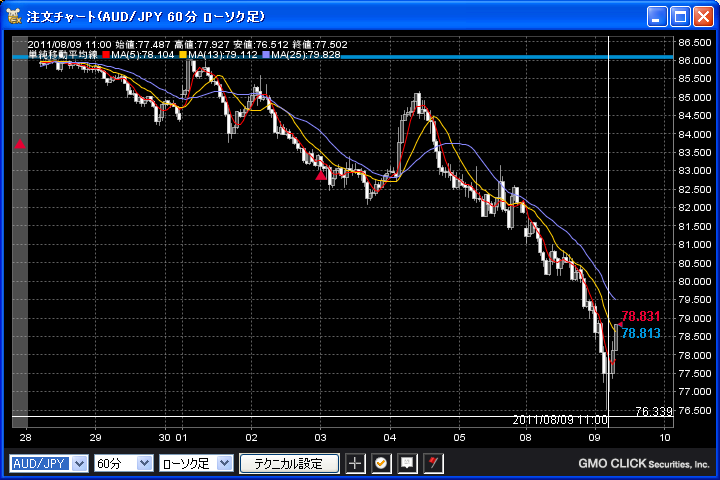Viewport: 720px width, 480px height.
Task: Click the red triangle marker near 03
Action: (x=320, y=176)
